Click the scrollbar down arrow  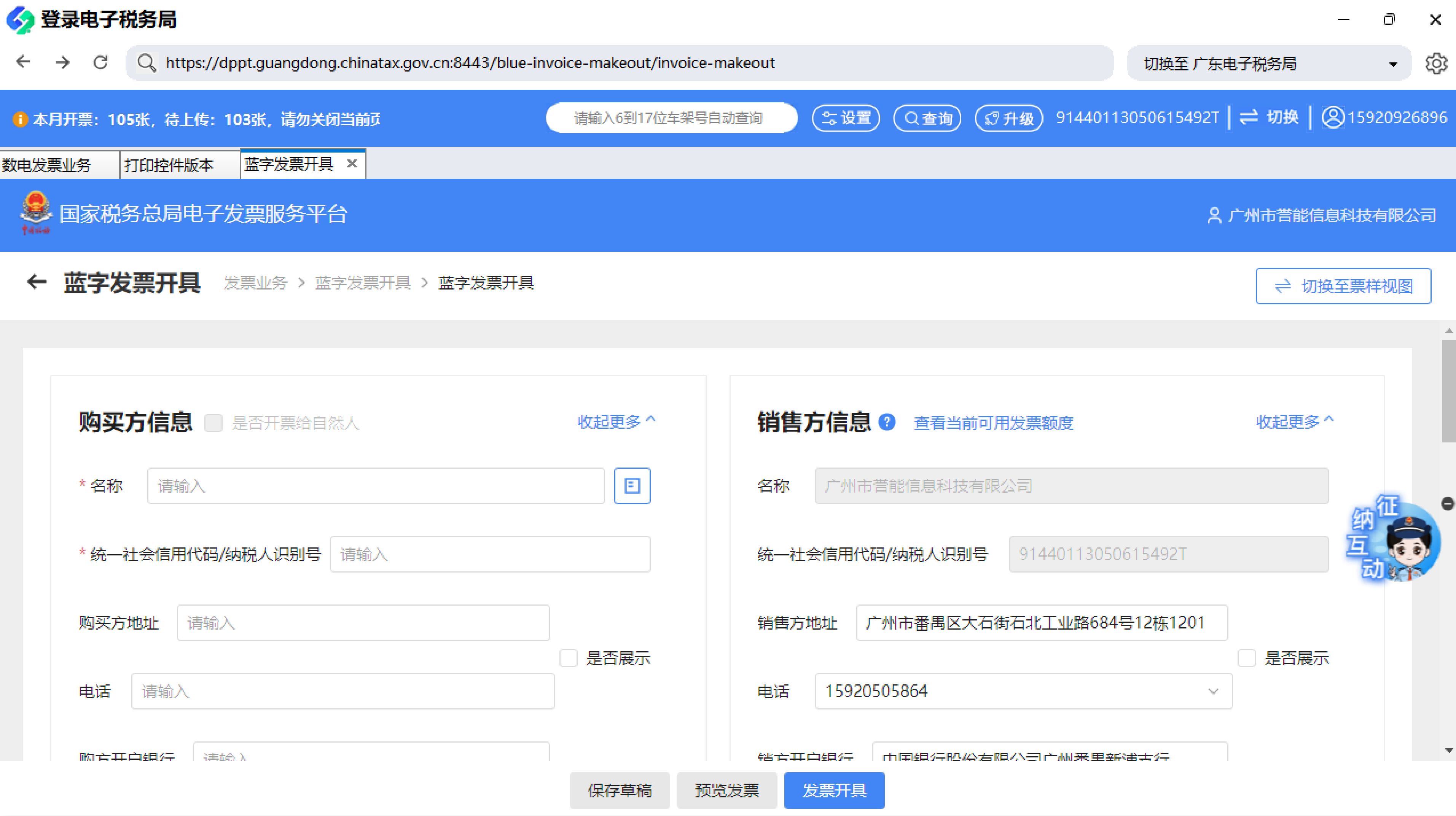point(1449,751)
